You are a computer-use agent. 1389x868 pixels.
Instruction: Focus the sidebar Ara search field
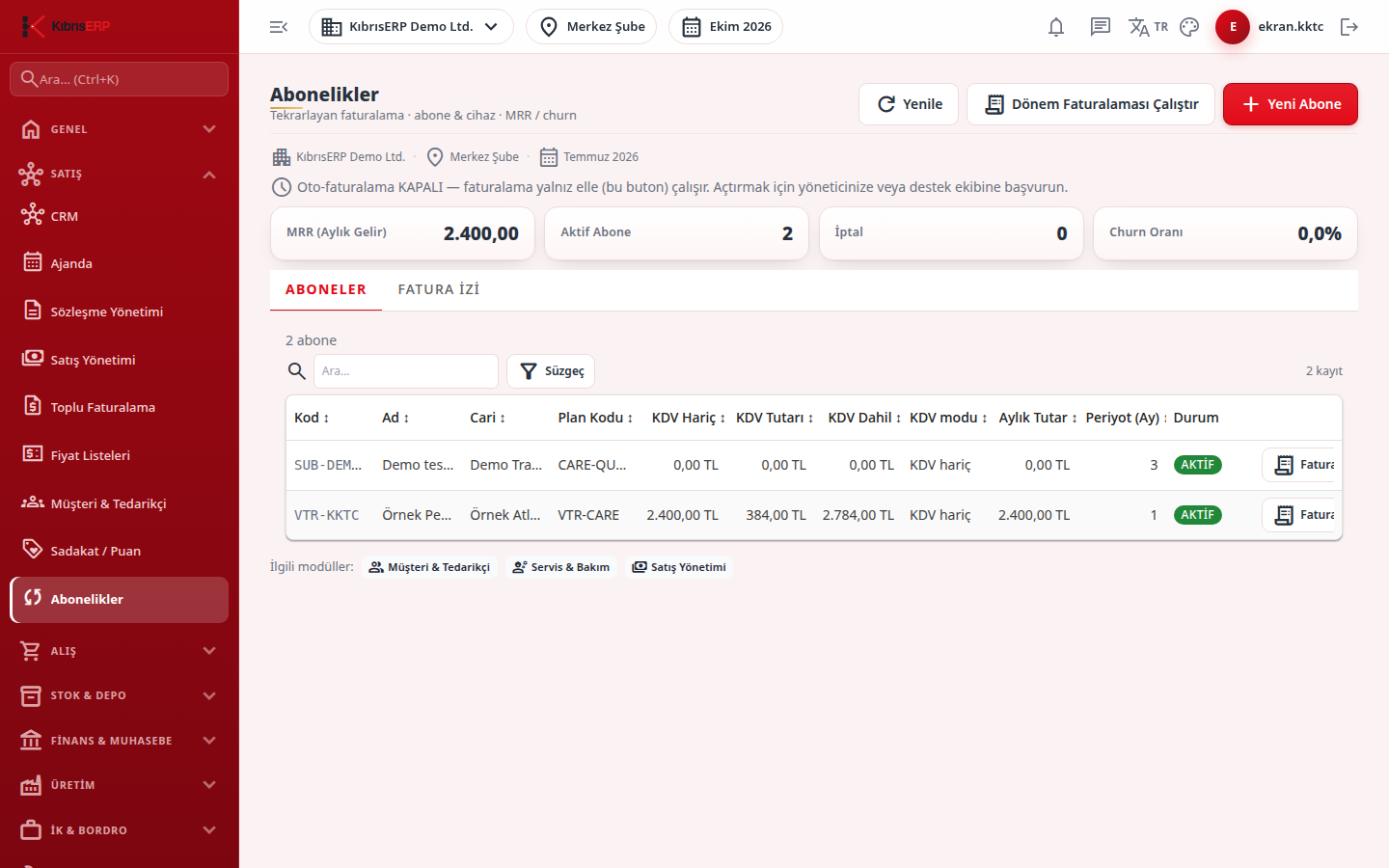tap(120, 79)
